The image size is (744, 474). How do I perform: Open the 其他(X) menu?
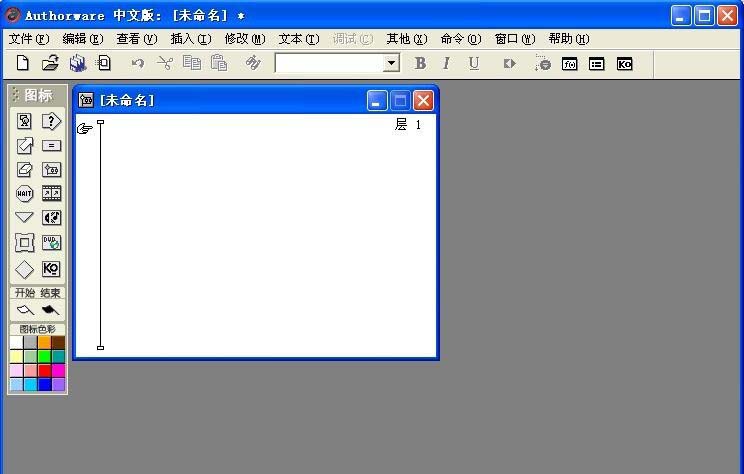(407, 39)
